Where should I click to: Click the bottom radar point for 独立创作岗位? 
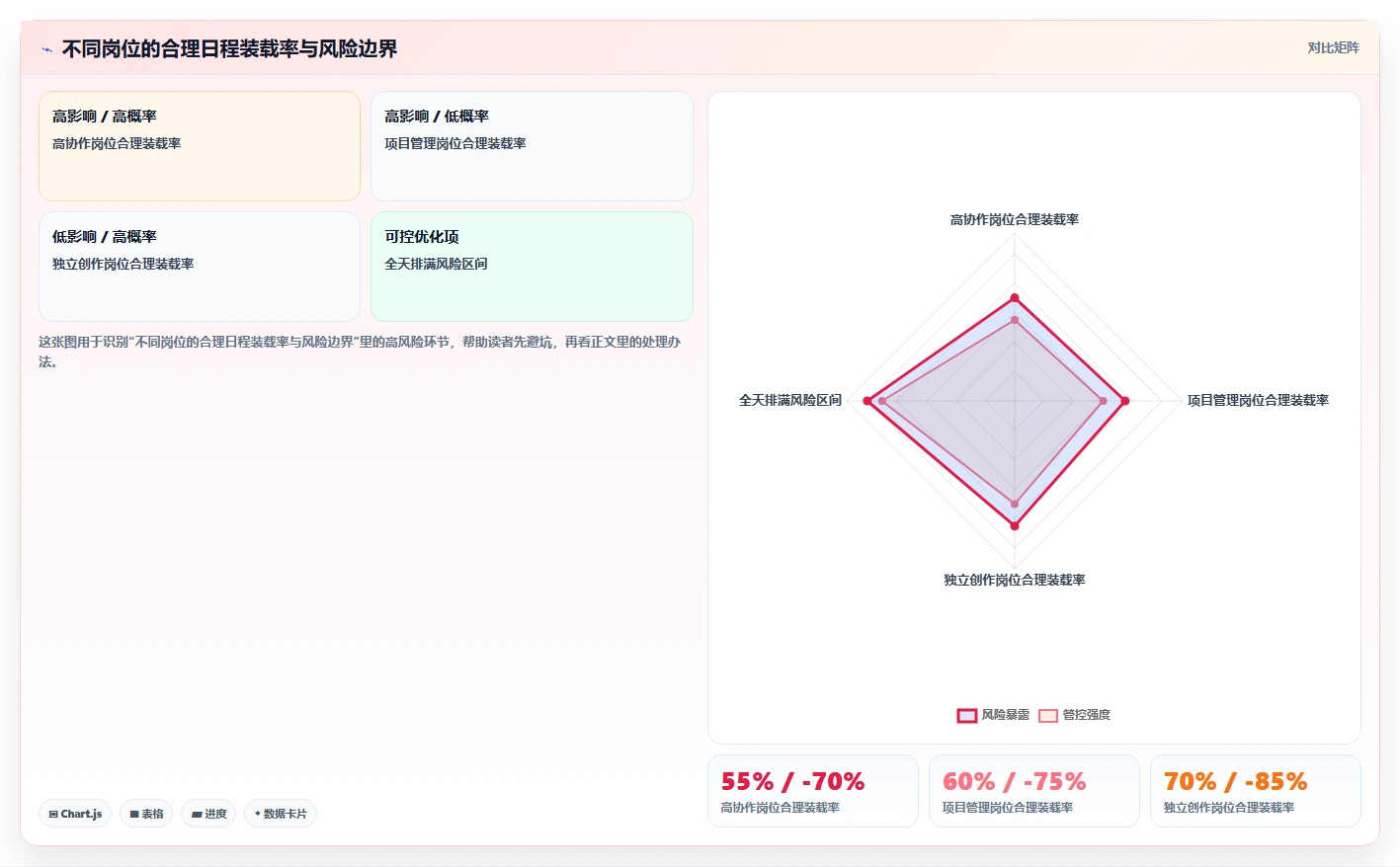click(x=1015, y=525)
